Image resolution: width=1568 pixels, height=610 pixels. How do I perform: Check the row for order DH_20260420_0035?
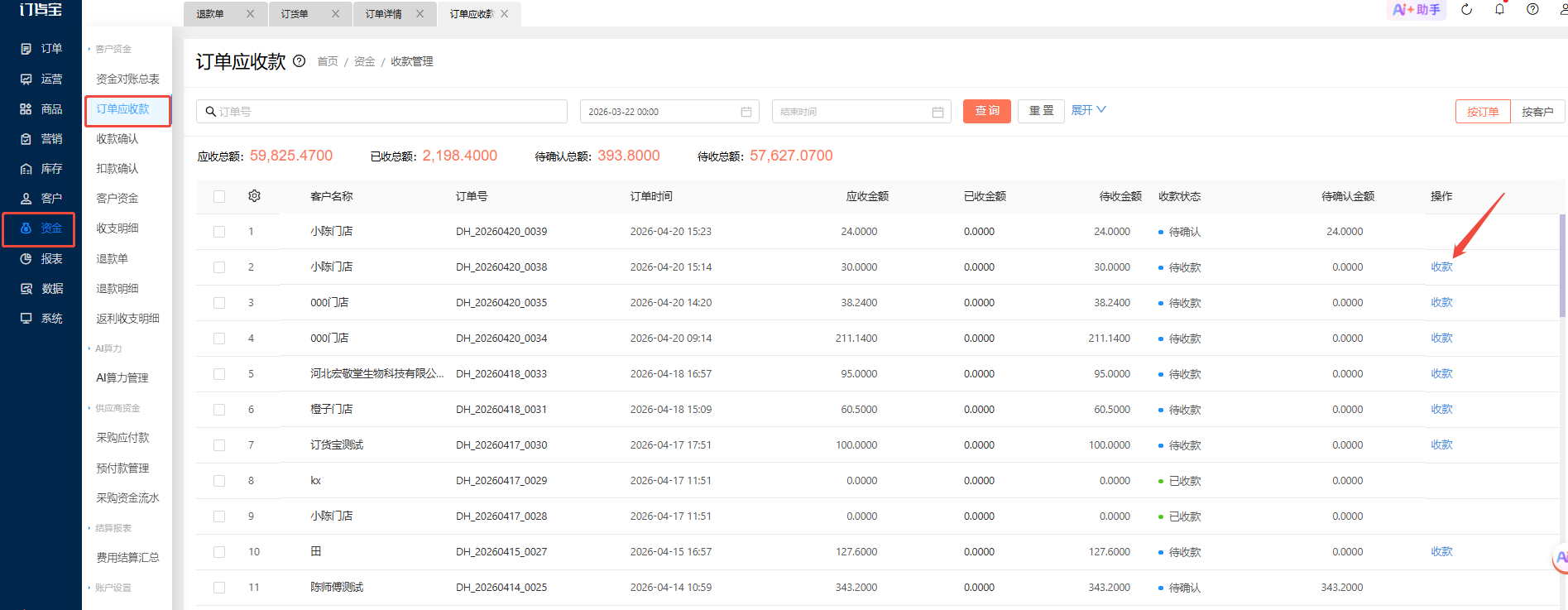[219, 303]
